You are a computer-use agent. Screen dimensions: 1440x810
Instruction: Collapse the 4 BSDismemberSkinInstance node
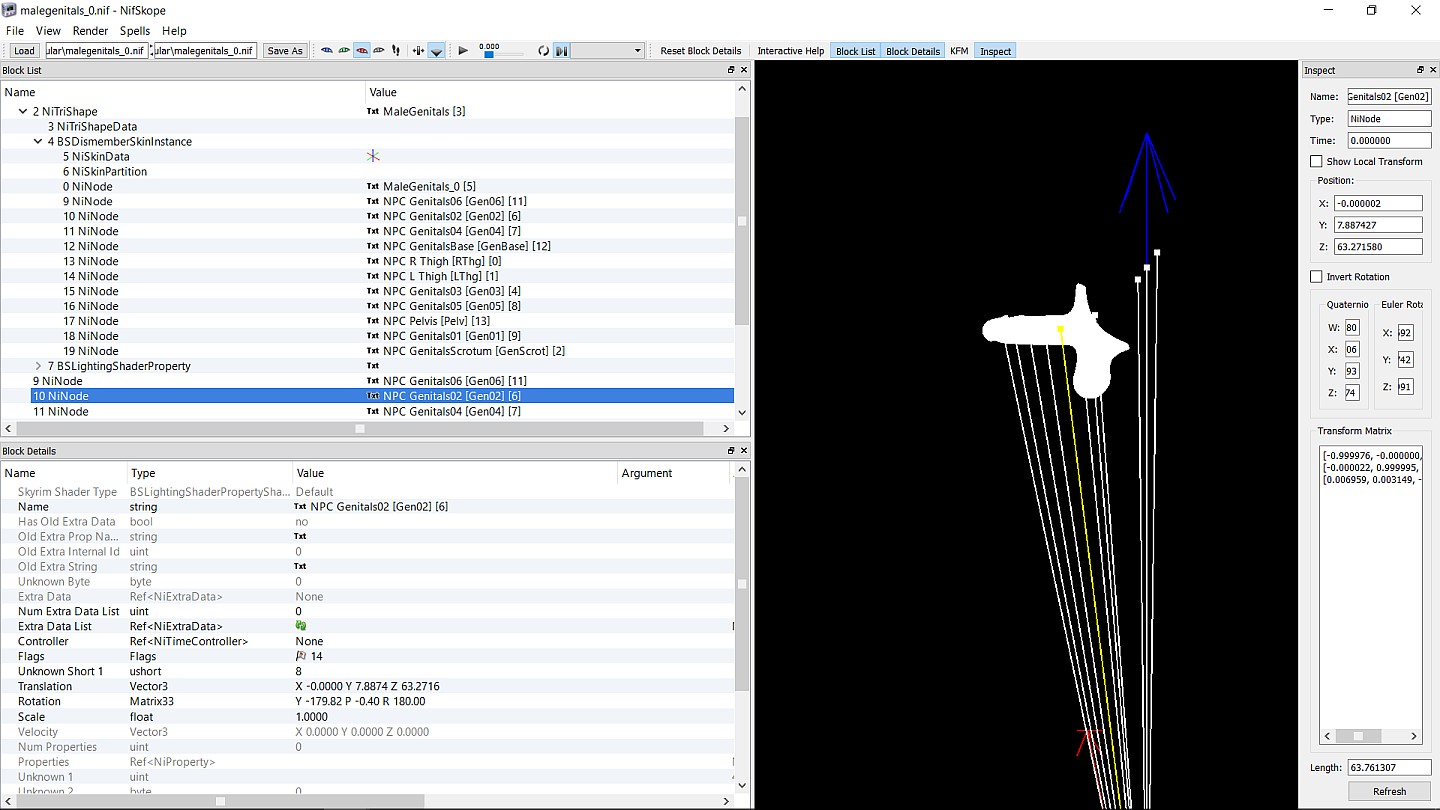(x=38, y=142)
